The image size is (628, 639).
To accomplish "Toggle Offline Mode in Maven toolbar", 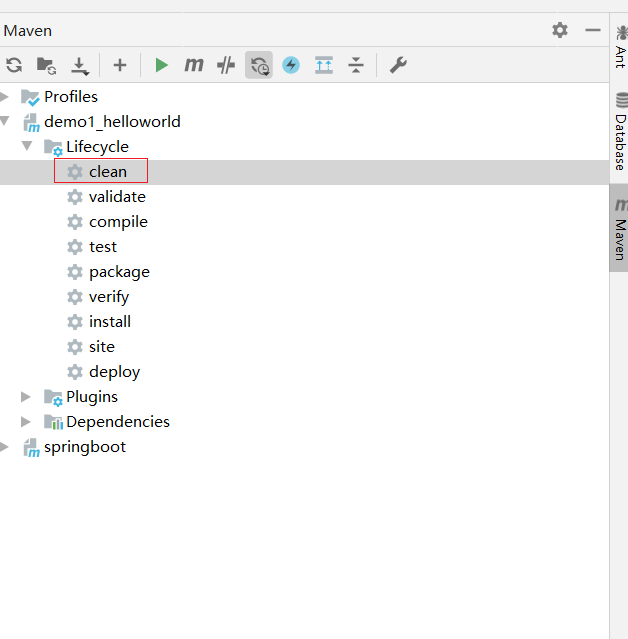I will click(227, 65).
